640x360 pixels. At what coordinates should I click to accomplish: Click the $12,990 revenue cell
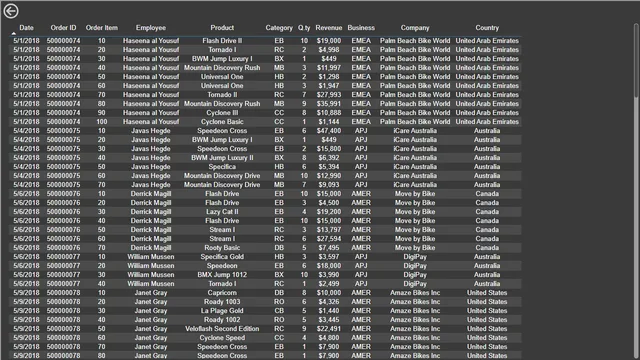coord(329,176)
